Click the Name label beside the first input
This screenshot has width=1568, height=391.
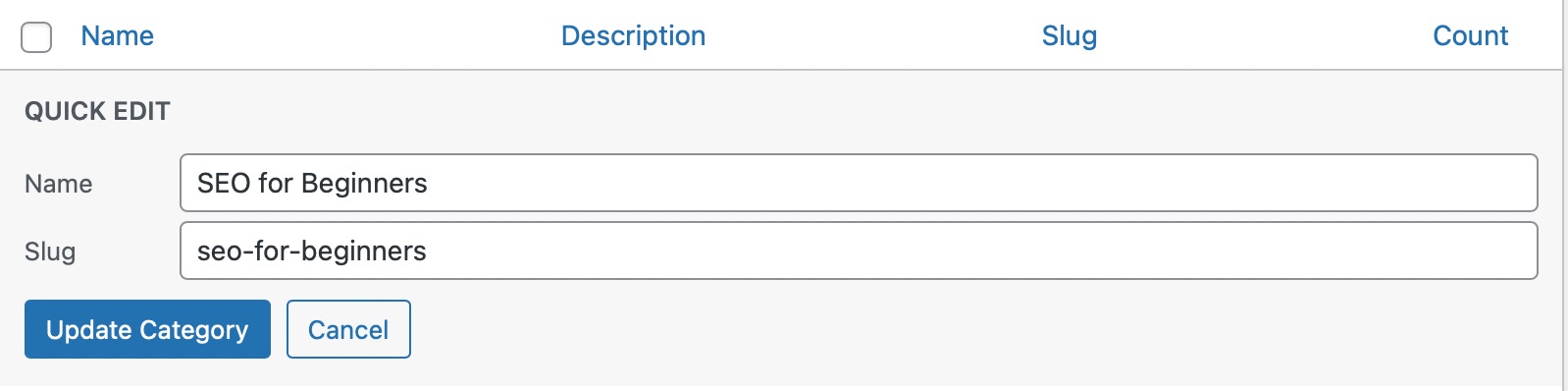click(58, 184)
